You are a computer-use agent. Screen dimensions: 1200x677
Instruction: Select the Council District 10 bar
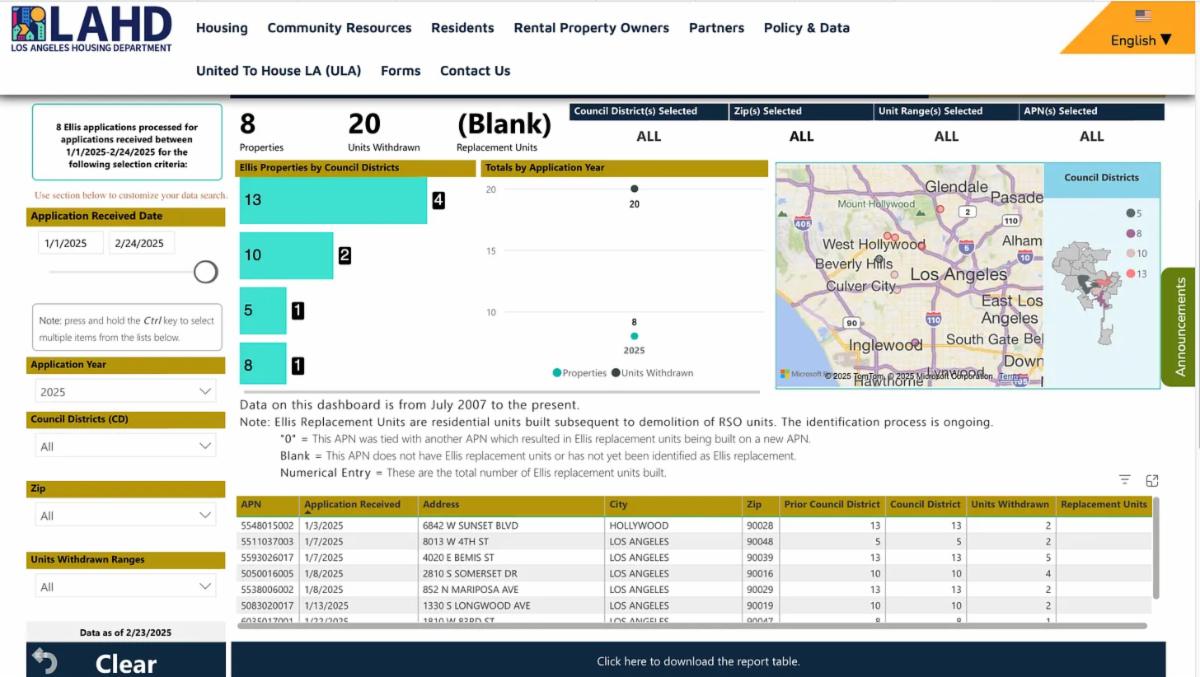286,256
